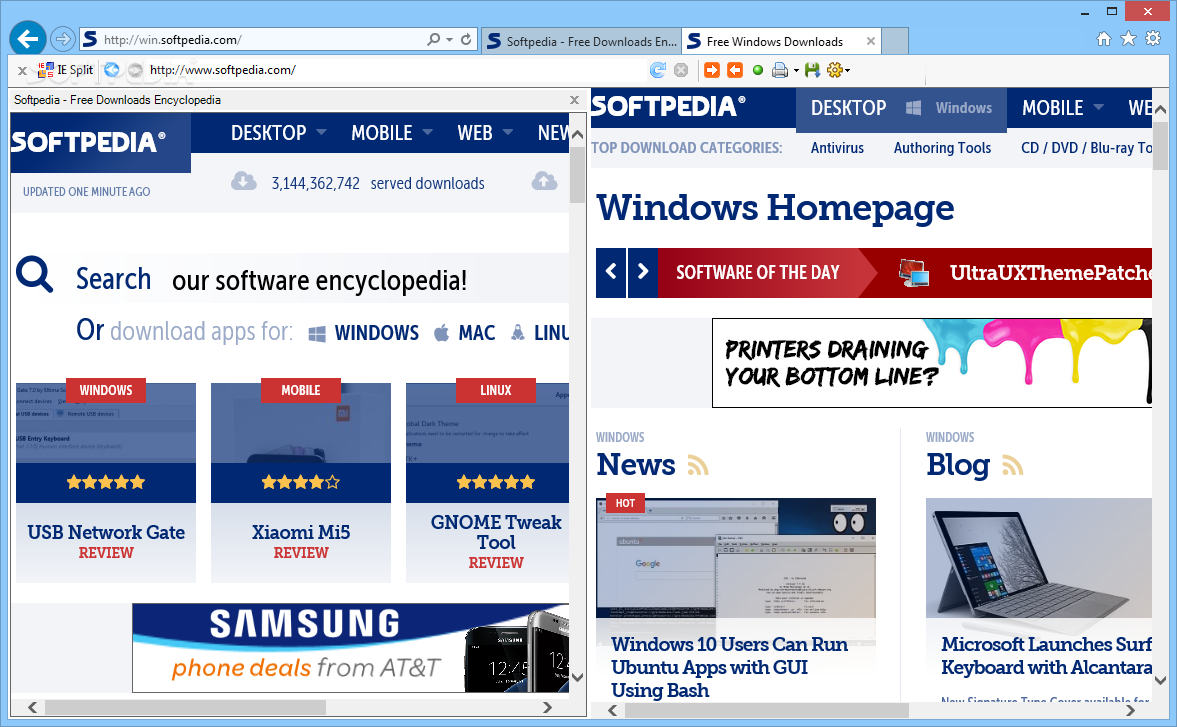Click the browser Back arrow button
The height and width of the screenshot is (727, 1177).
(28, 38)
